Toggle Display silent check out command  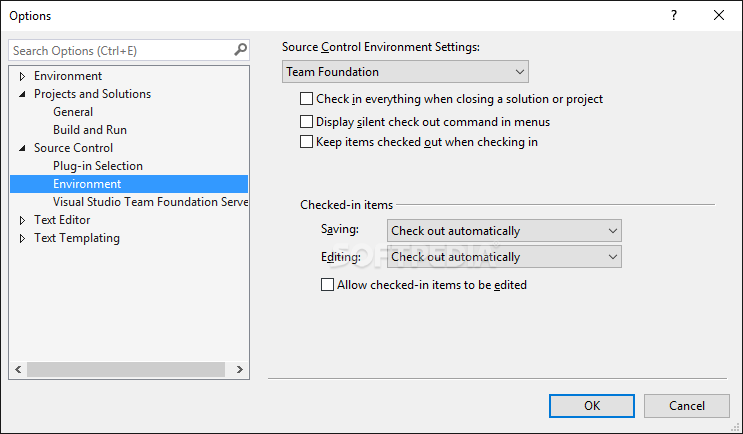click(x=307, y=122)
